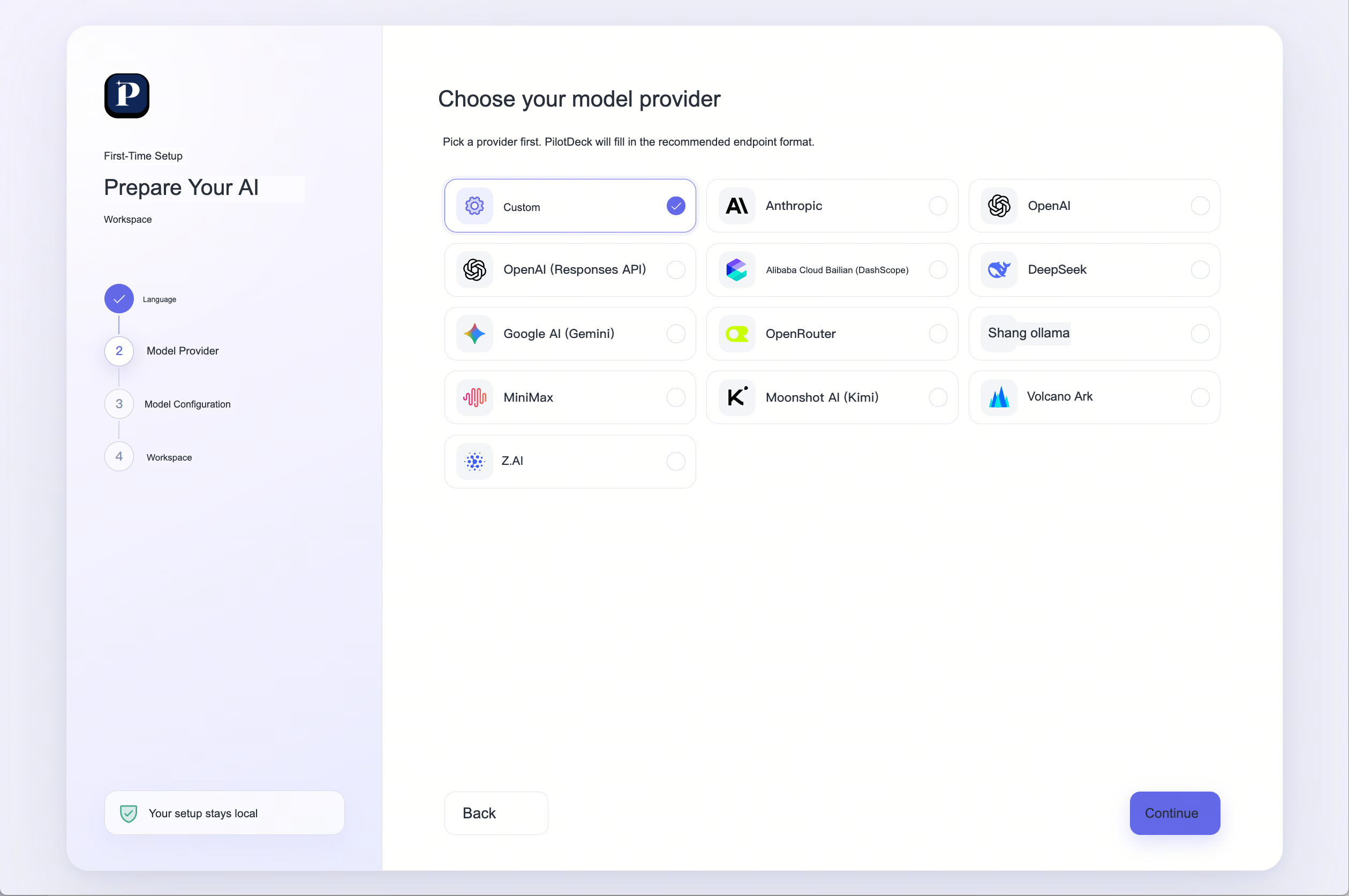Screen dimensions: 1349x896
Task: Select the Anthropic radio button
Action: coord(938,206)
